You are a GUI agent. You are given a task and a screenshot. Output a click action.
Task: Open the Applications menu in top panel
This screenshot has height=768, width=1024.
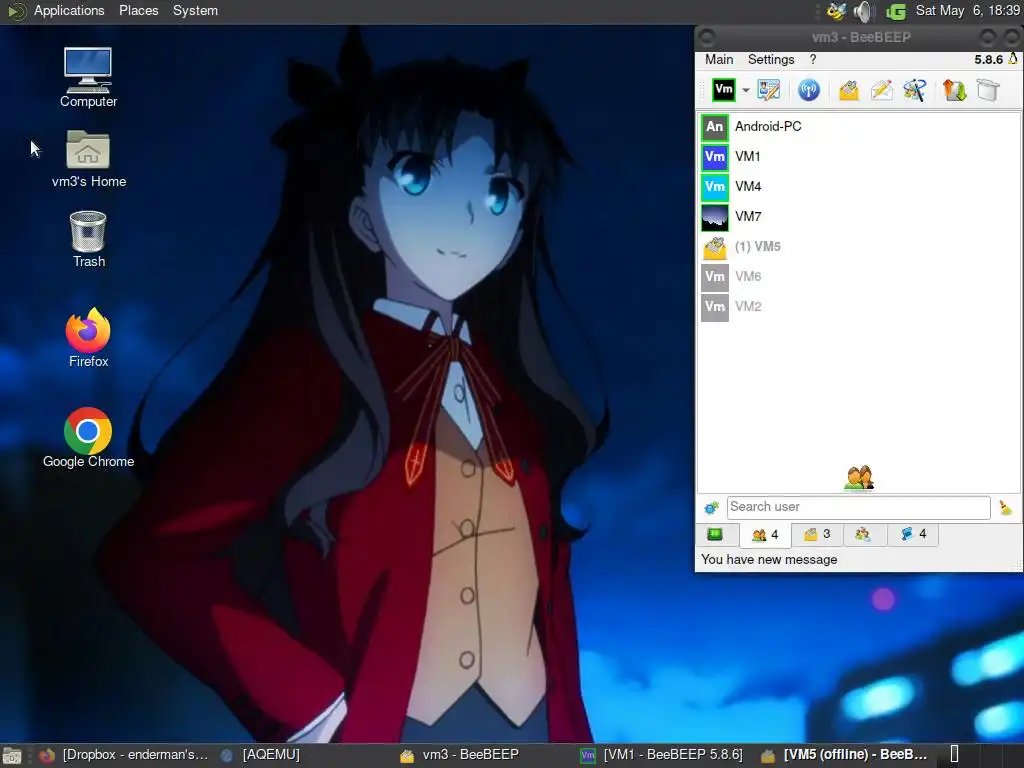coord(69,10)
